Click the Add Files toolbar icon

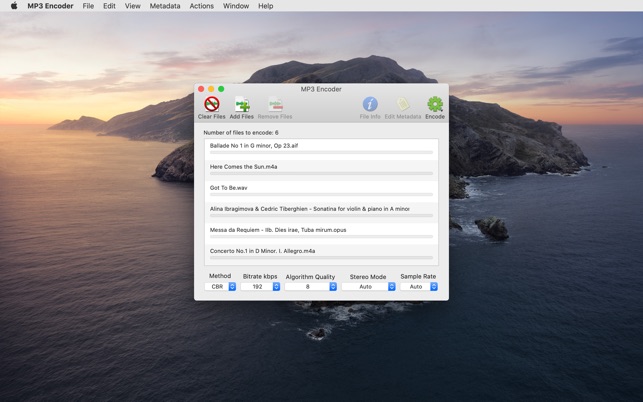click(x=242, y=104)
